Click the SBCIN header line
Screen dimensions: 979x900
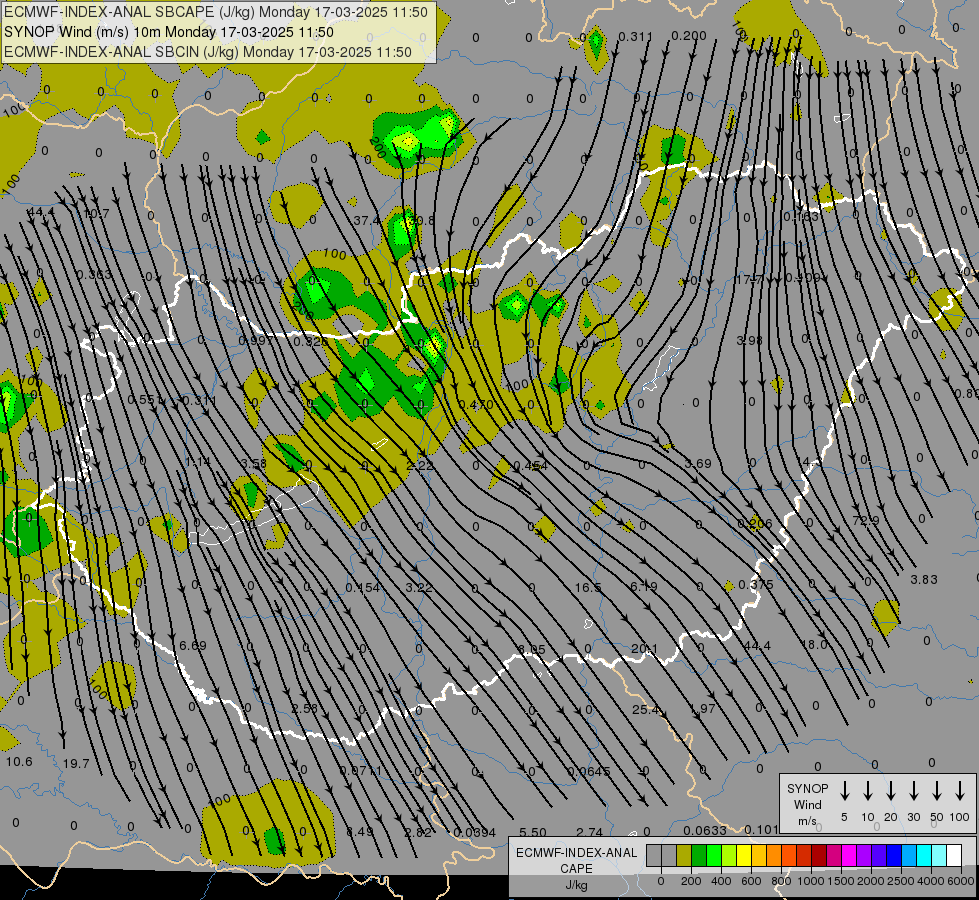(x=208, y=52)
